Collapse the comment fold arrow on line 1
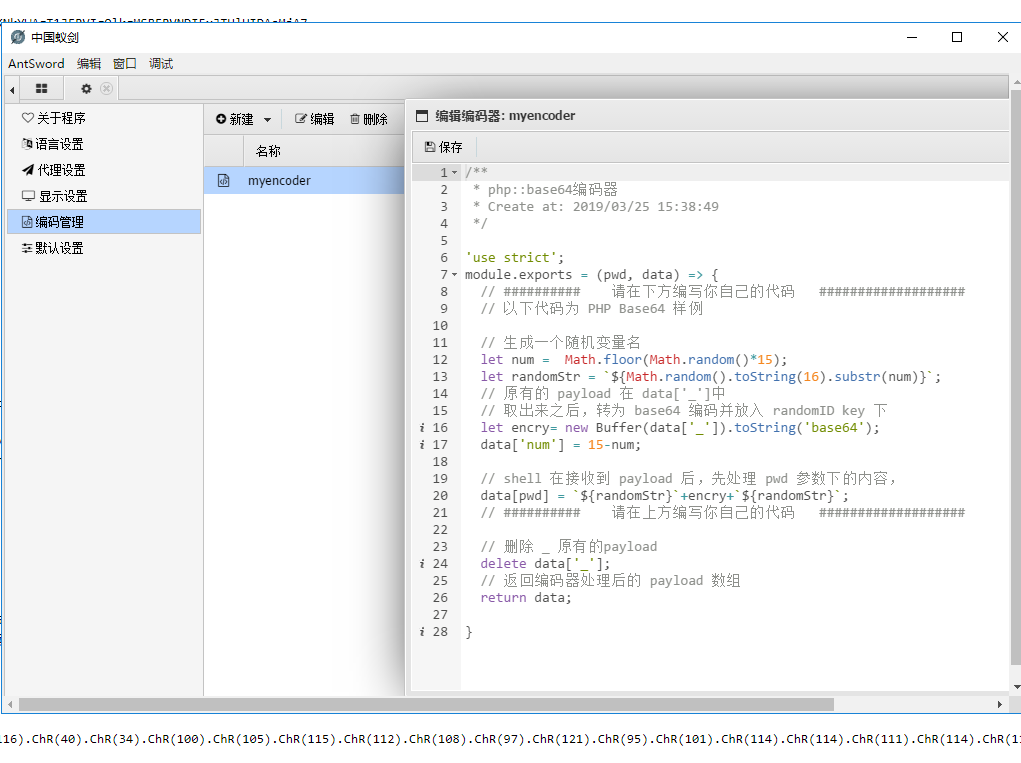This screenshot has width=1021, height=763. pyautogui.click(x=455, y=173)
